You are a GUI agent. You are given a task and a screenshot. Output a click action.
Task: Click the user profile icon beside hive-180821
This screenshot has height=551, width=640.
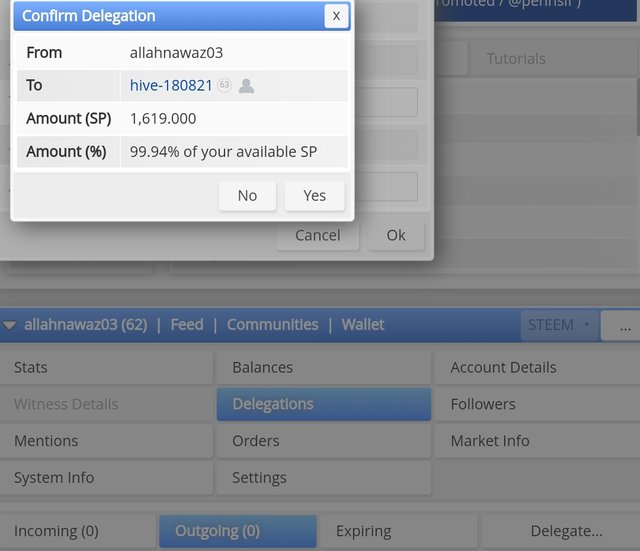point(246,86)
